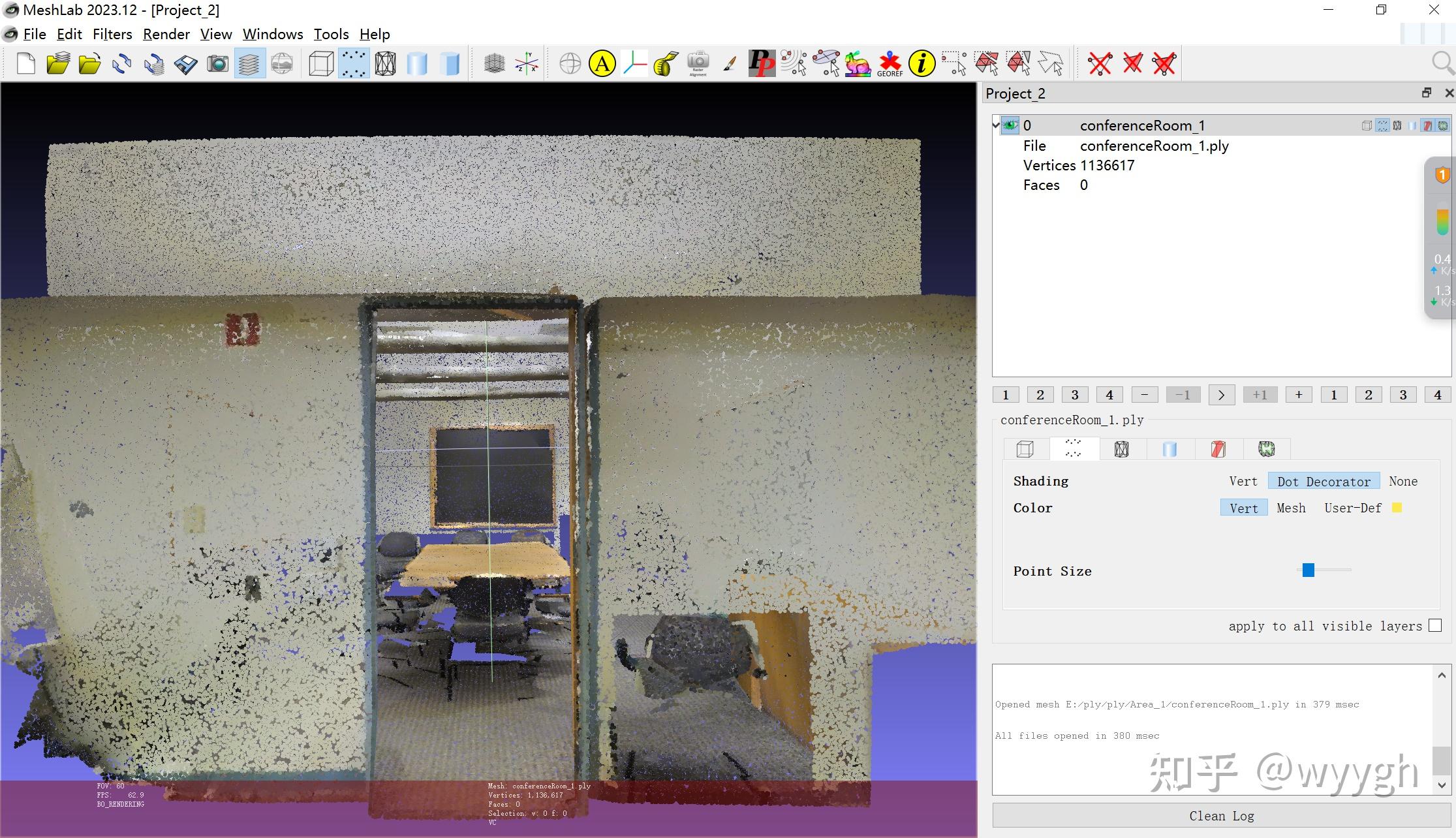Click the right-chevron arrow button
Screen dimensions: 1456x838
coord(1221,395)
